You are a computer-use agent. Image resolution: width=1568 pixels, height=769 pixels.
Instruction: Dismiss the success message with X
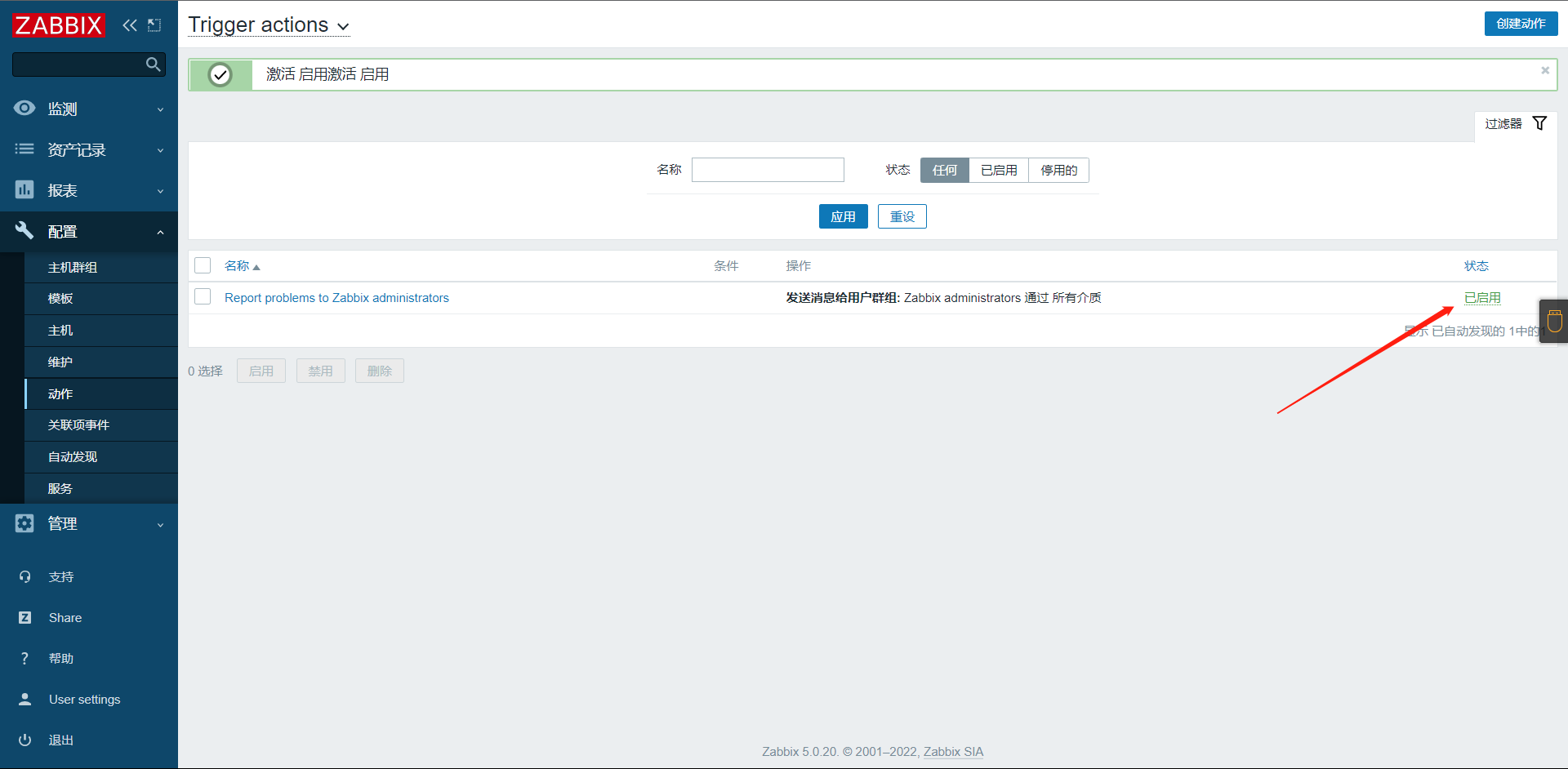pos(1545,70)
